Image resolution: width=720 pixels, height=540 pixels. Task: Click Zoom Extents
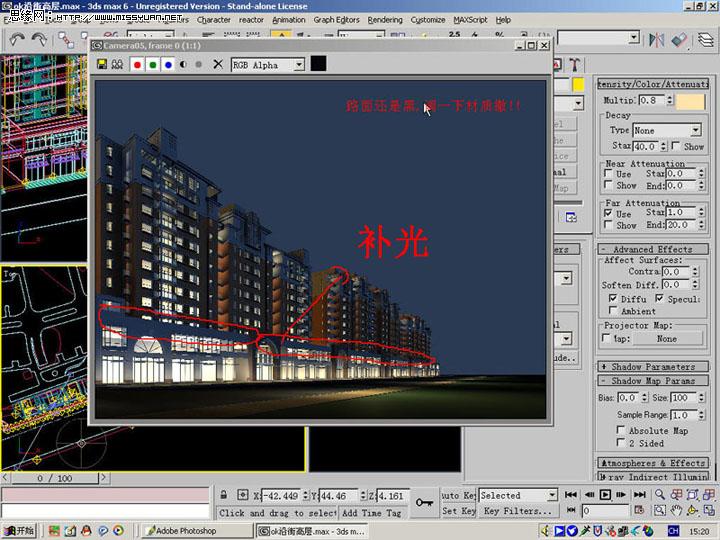(x=693, y=495)
